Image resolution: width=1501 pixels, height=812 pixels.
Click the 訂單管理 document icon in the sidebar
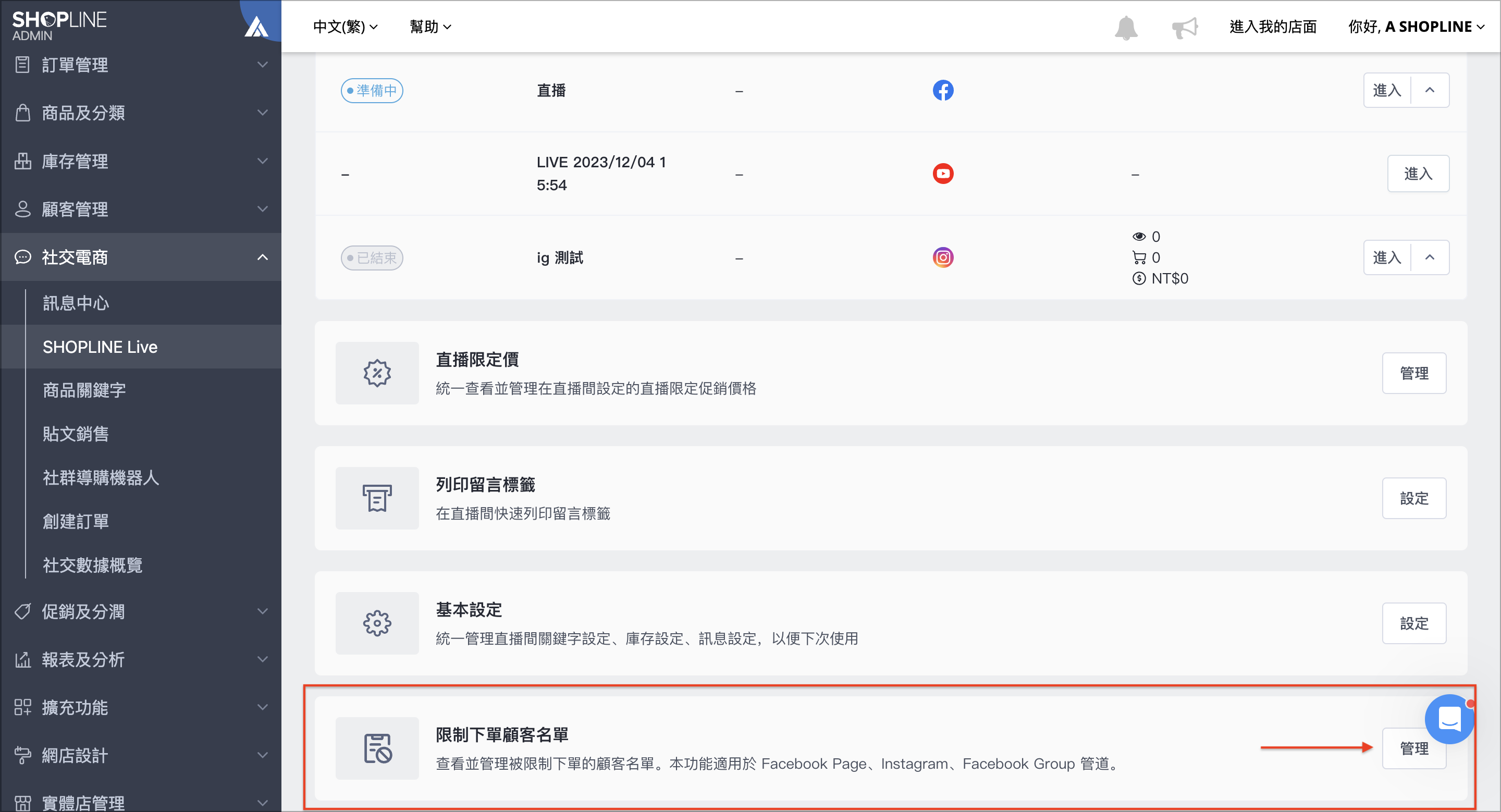(x=22, y=65)
